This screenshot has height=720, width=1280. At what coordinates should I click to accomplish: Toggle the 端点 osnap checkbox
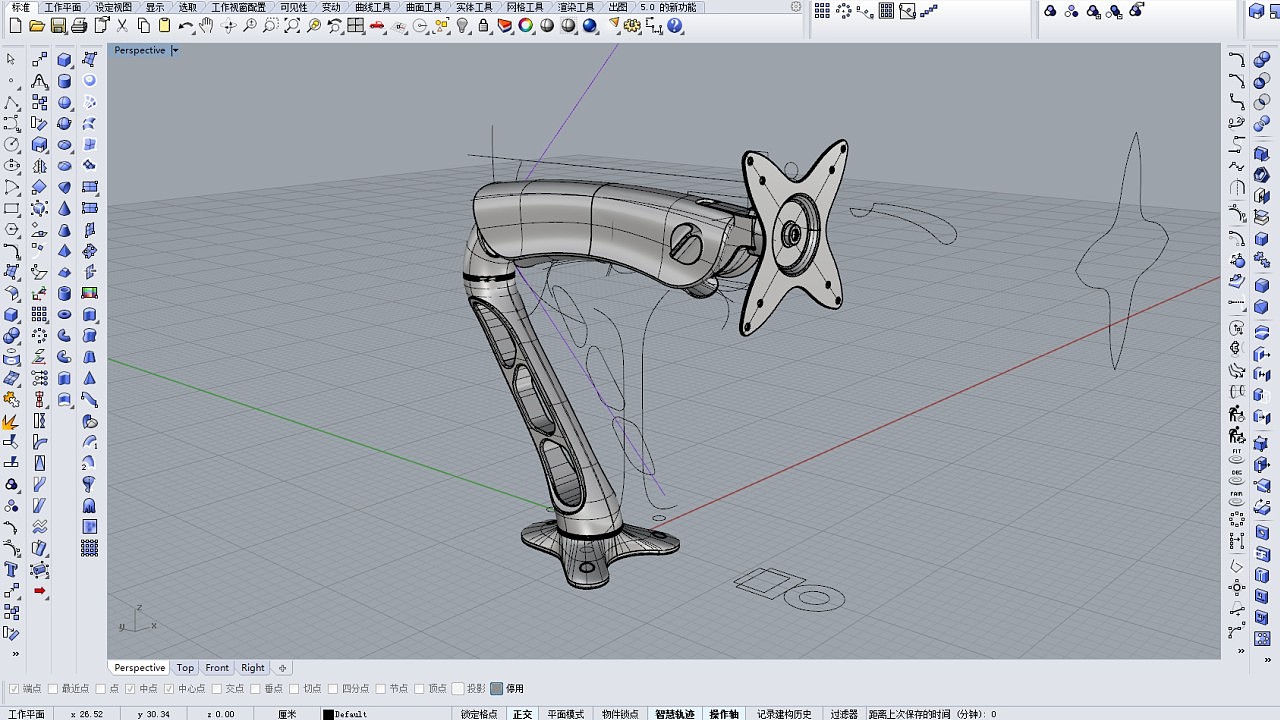point(14,689)
